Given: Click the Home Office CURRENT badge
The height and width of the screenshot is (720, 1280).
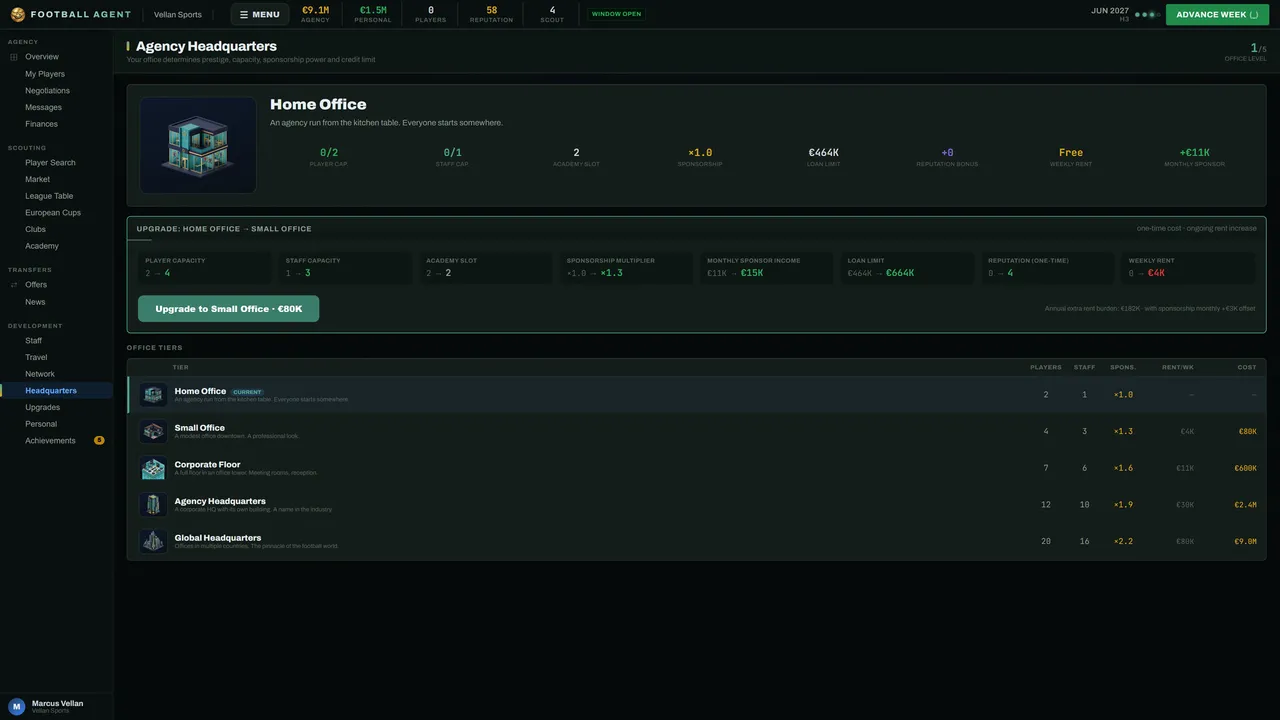Looking at the screenshot, I should point(247,392).
